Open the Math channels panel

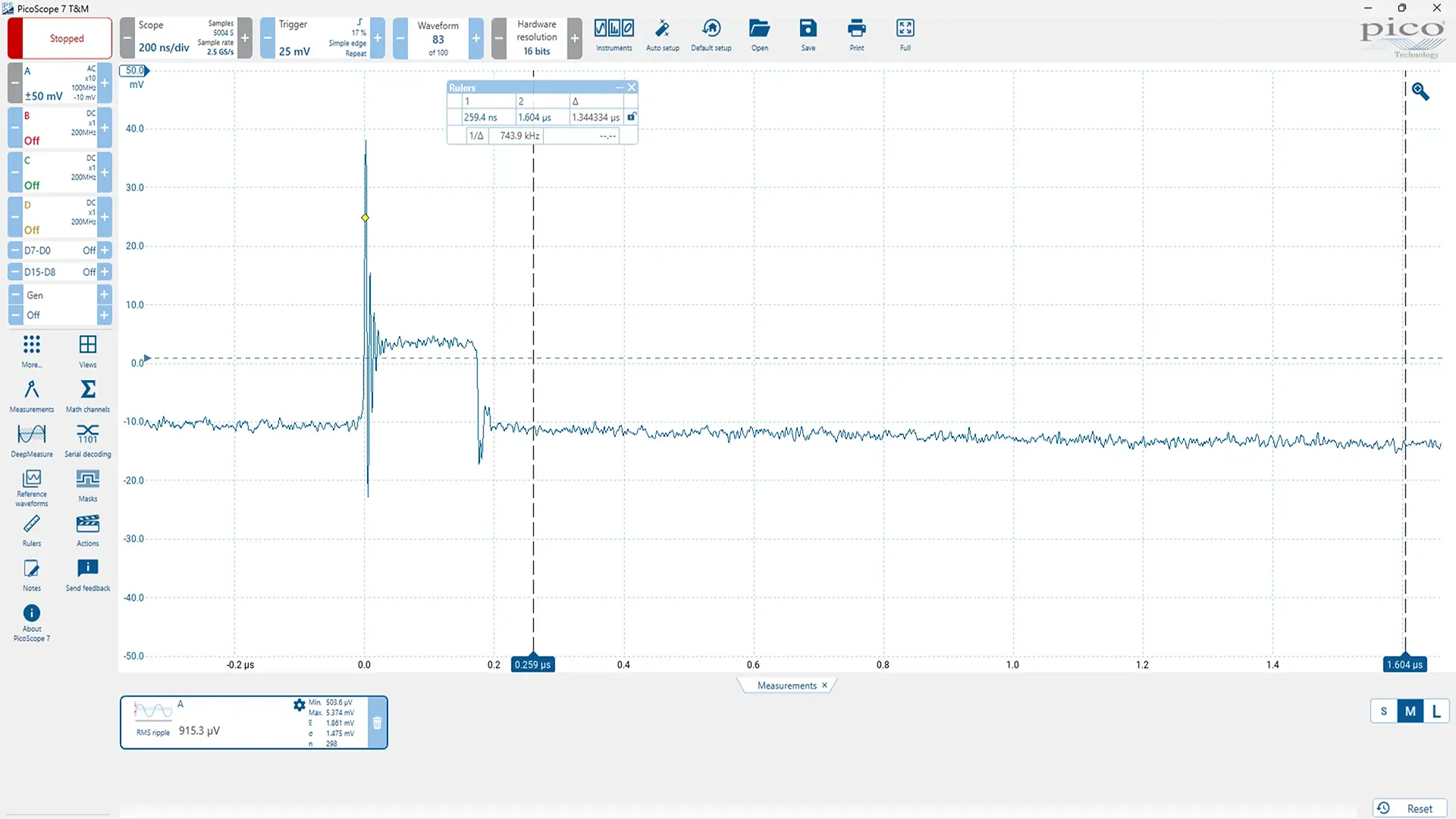[x=88, y=396]
